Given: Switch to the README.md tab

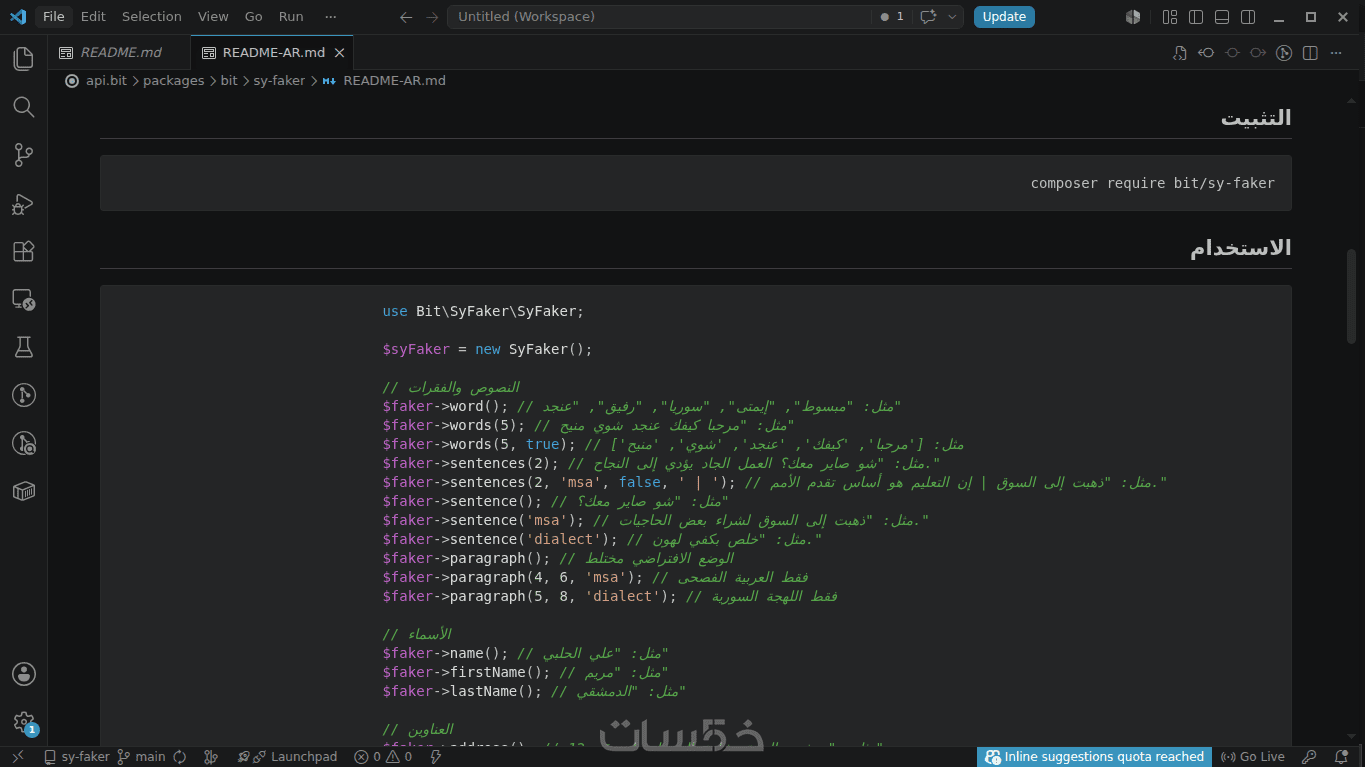Looking at the screenshot, I should click(120, 53).
